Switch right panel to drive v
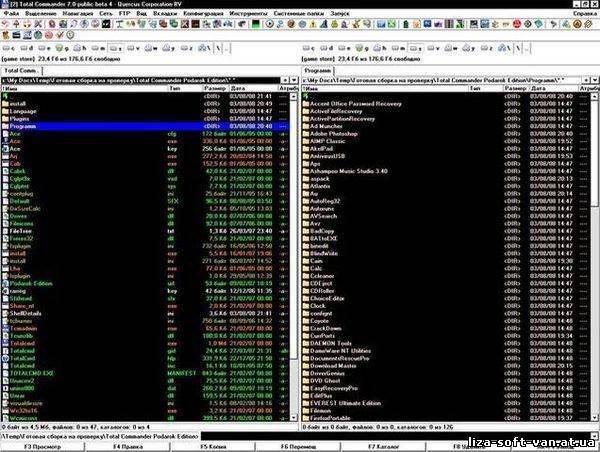600x452 pixels. pos(433,48)
